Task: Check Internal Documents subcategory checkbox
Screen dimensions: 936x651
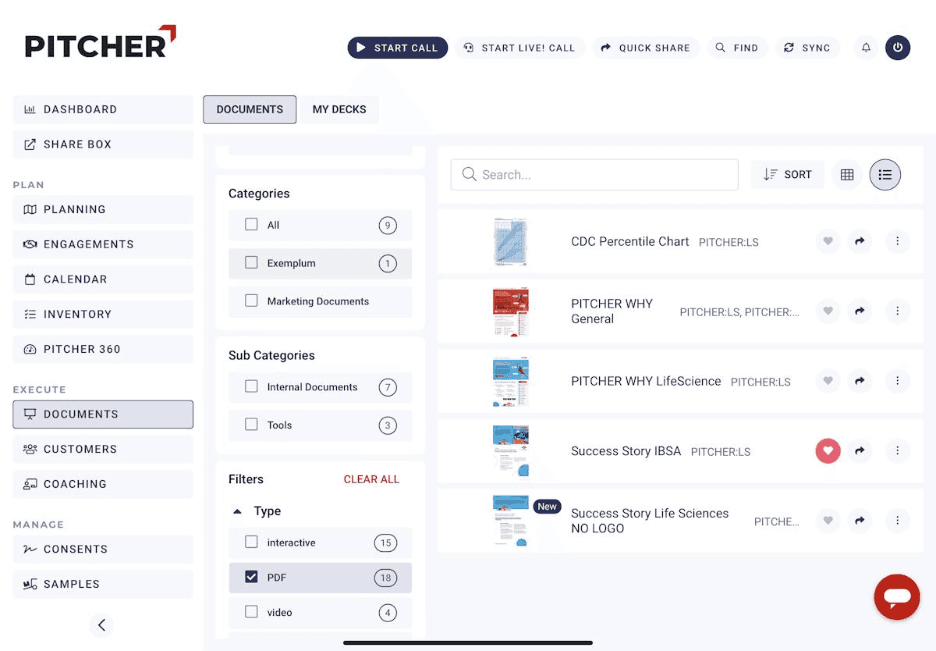Action: tap(251, 387)
